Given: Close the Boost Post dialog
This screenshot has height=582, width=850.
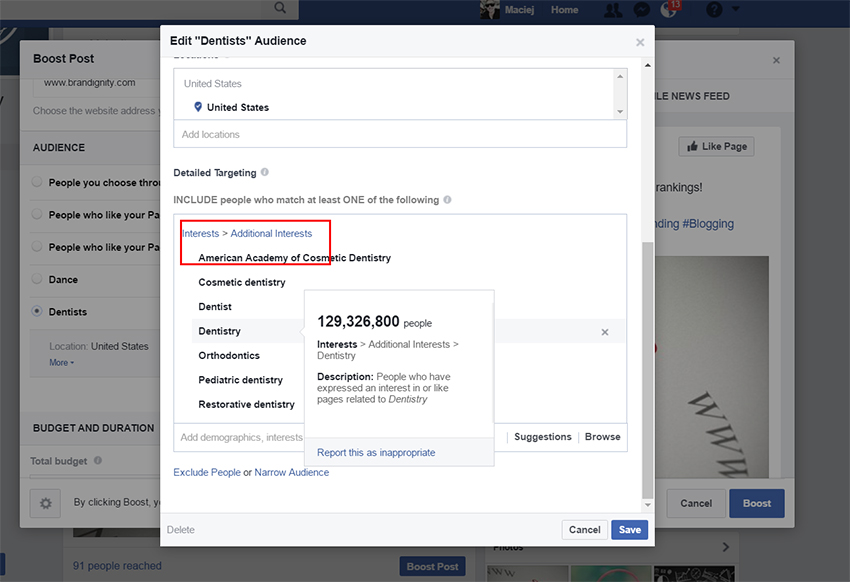Looking at the screenshot, I should 776,60.
